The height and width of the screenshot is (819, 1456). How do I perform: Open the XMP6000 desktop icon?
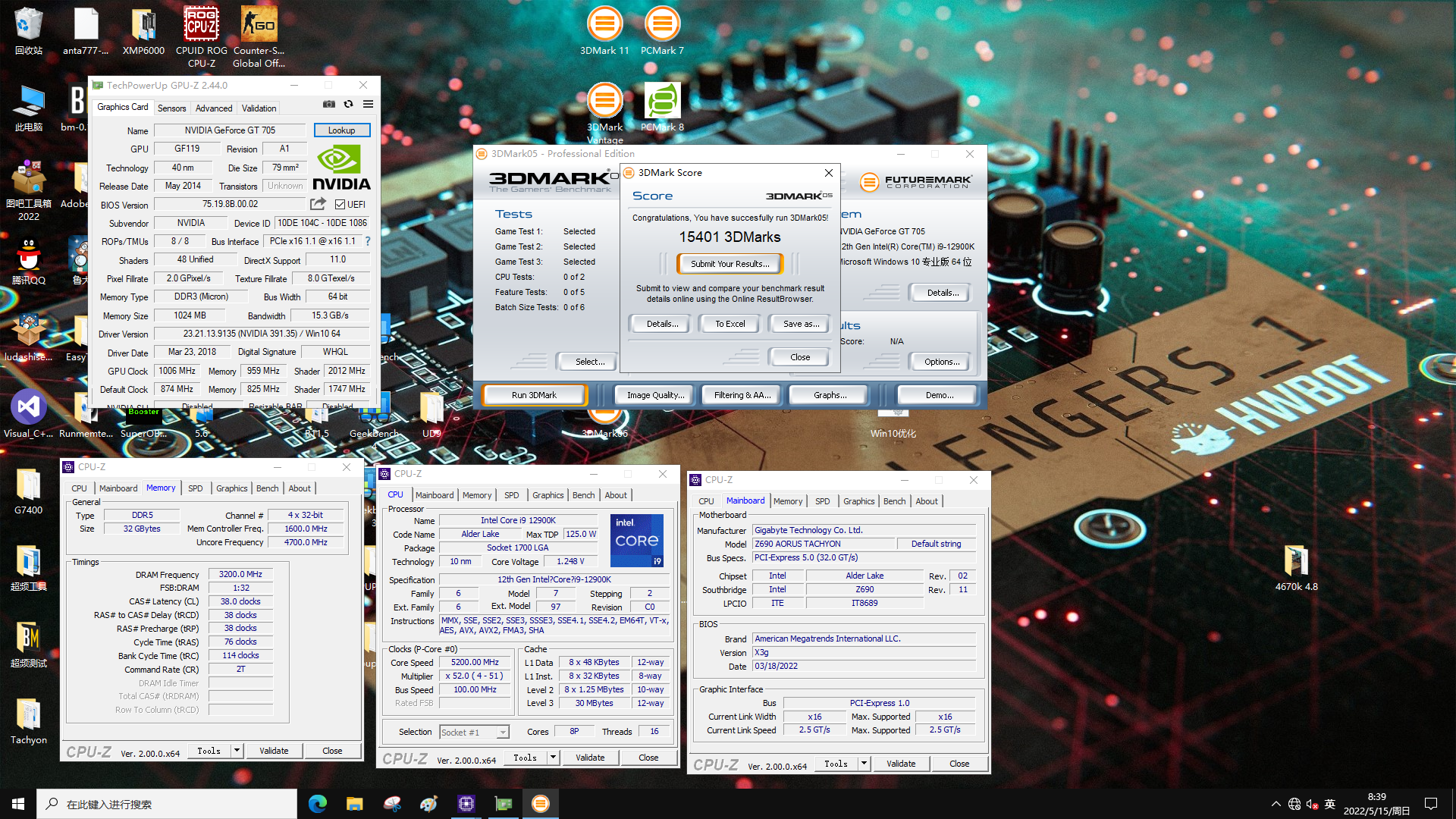[143, 32]
